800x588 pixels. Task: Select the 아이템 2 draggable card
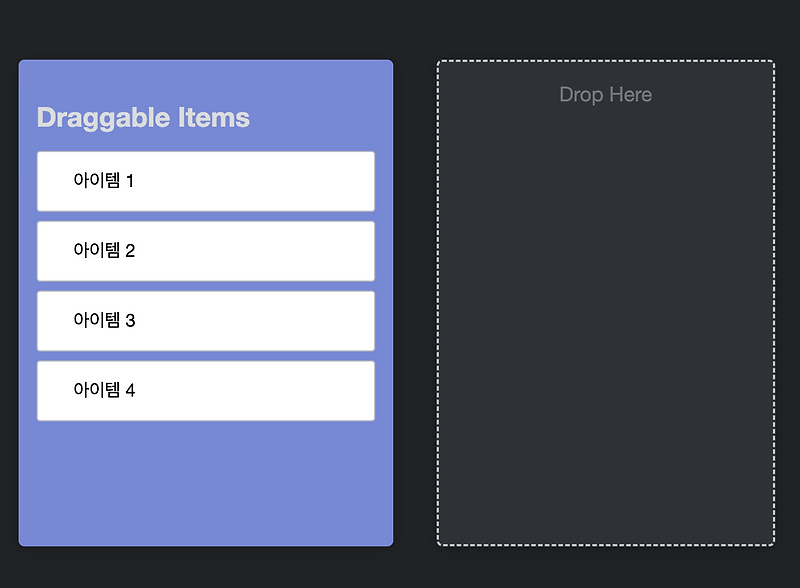point(205,251)
